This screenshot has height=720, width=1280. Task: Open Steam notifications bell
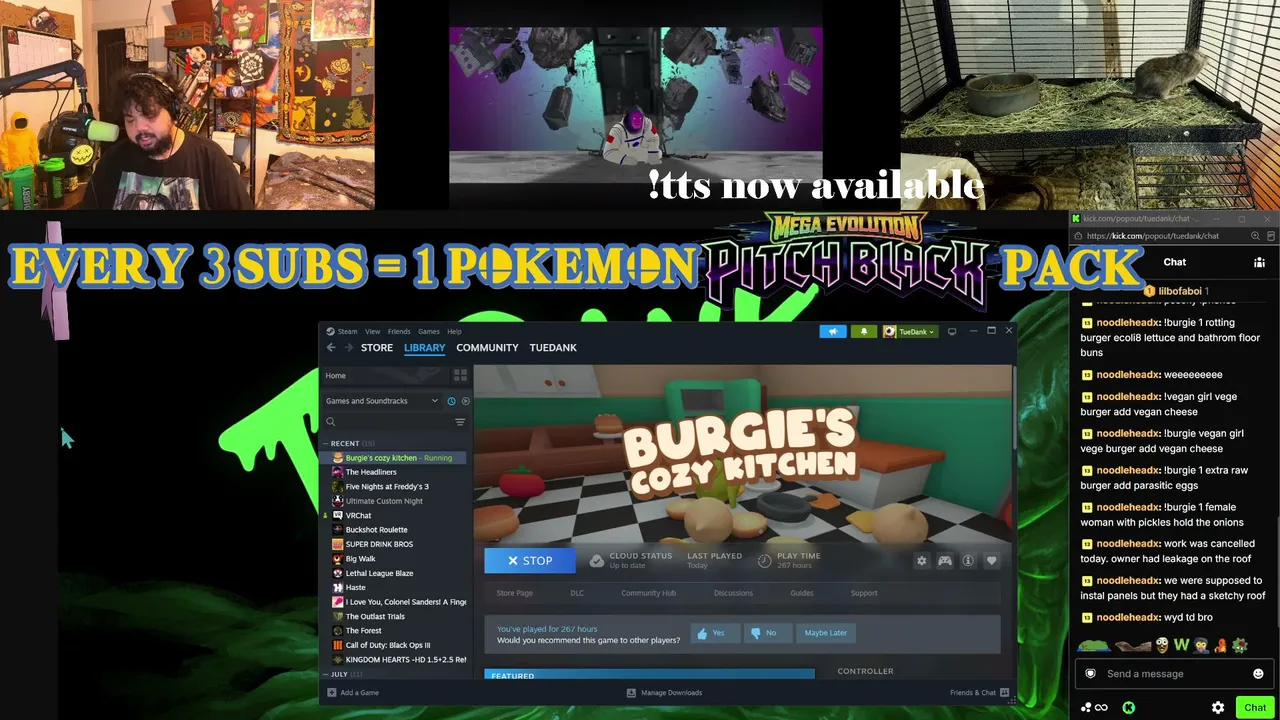pos(864,331)
